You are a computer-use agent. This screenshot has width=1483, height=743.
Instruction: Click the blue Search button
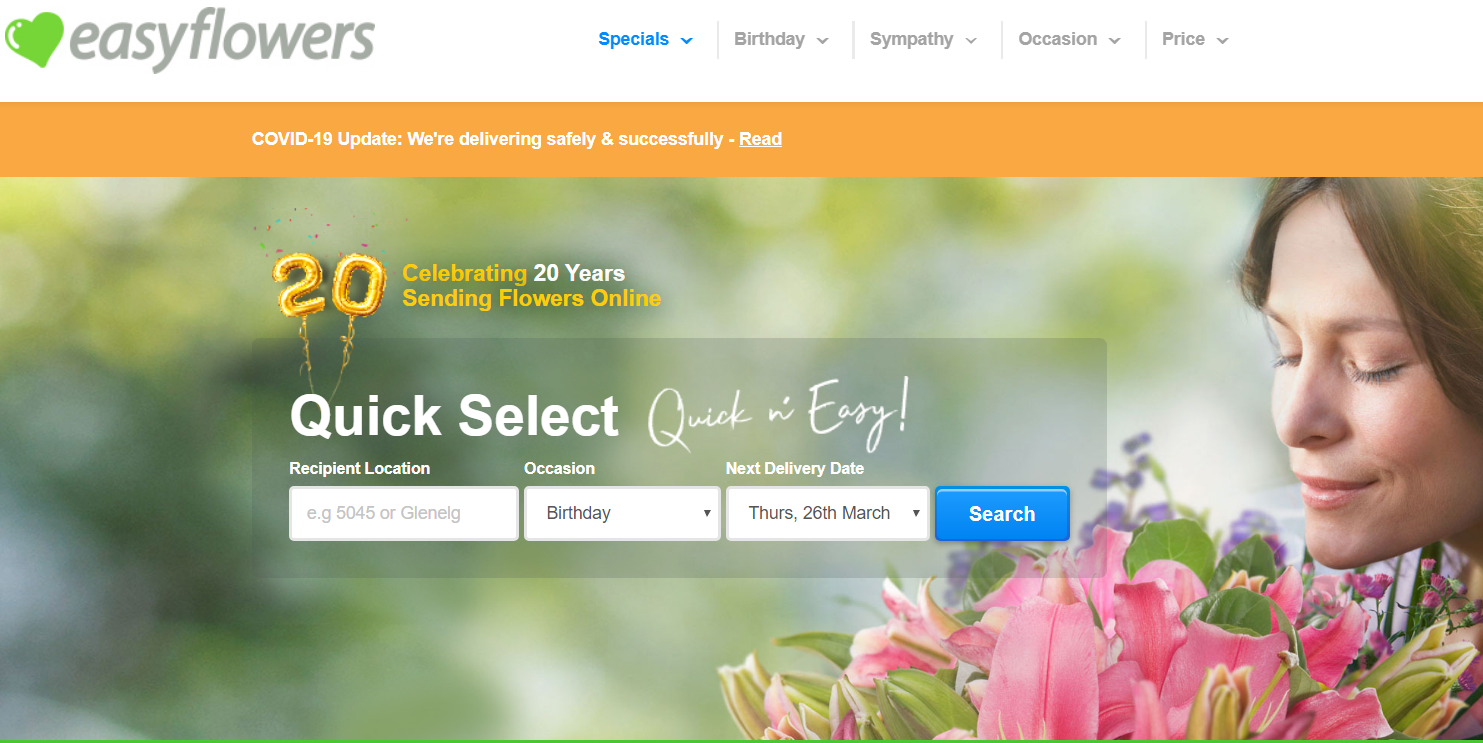pyautogui.click(x=1002, y=514)
